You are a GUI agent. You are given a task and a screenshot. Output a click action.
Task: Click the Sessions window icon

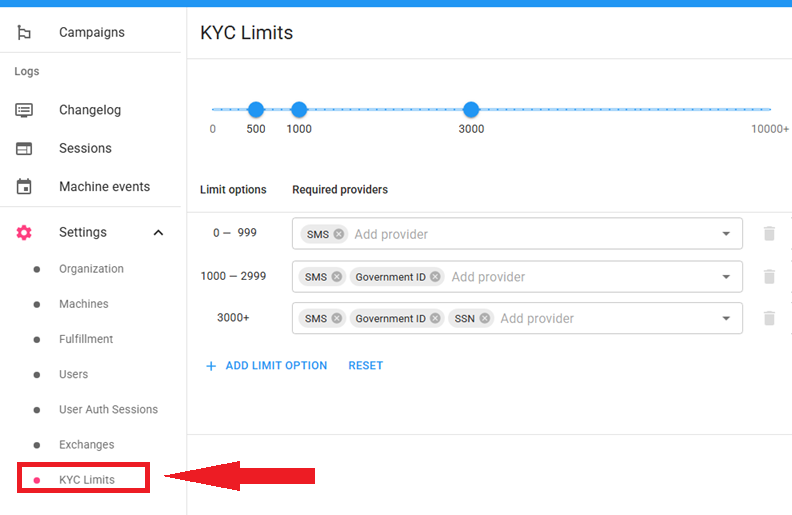click(24, 148)
